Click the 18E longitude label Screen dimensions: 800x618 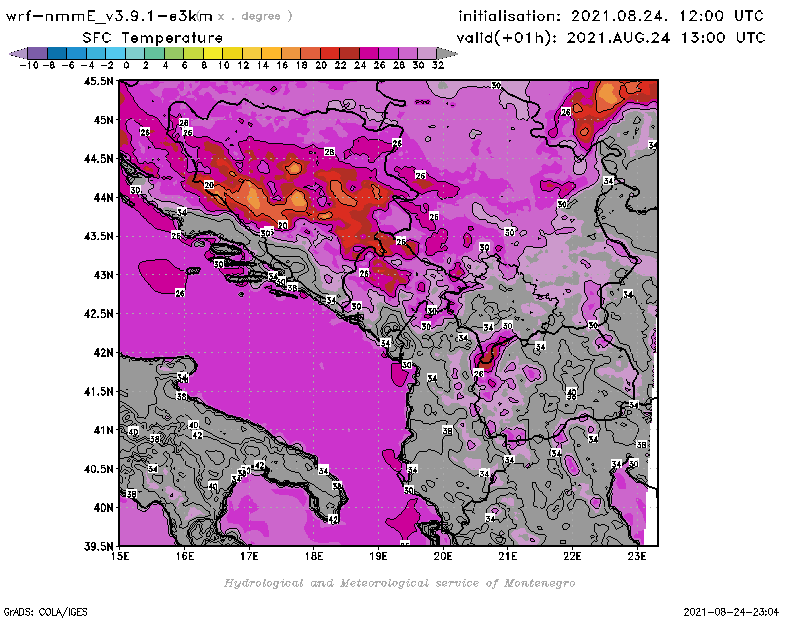click(314, 556)
